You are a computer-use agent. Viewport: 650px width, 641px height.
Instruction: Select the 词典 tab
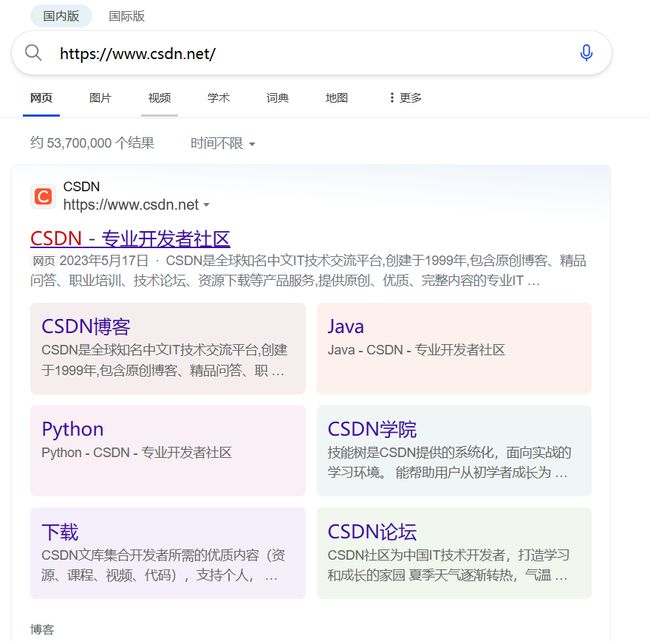(277, 98)
